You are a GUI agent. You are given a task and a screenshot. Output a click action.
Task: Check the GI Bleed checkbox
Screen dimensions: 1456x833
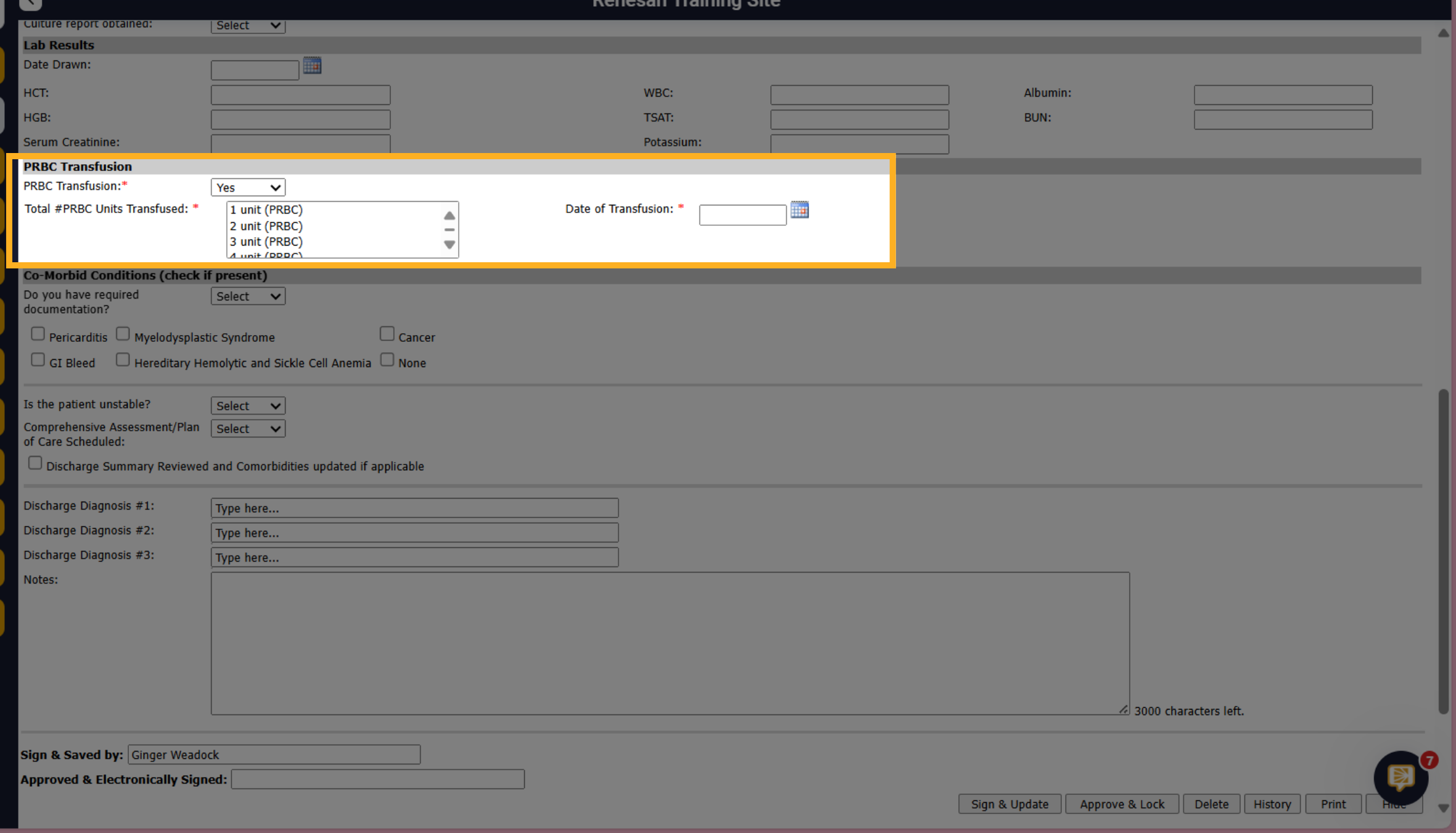pyautogui.click(x=38, y=360)
